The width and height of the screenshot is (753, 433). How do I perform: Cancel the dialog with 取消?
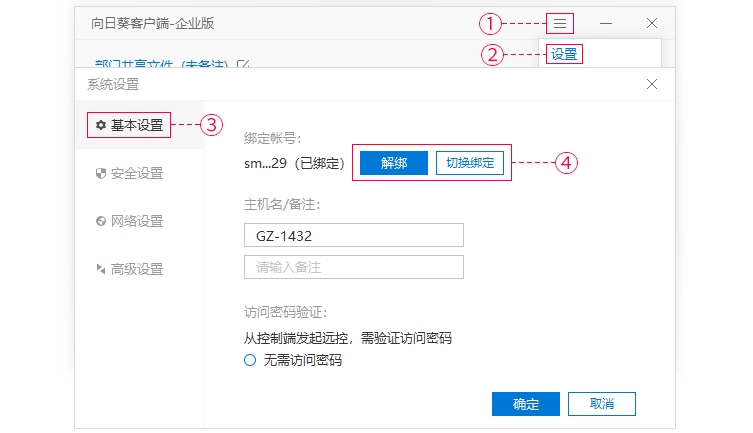(601, 404)
